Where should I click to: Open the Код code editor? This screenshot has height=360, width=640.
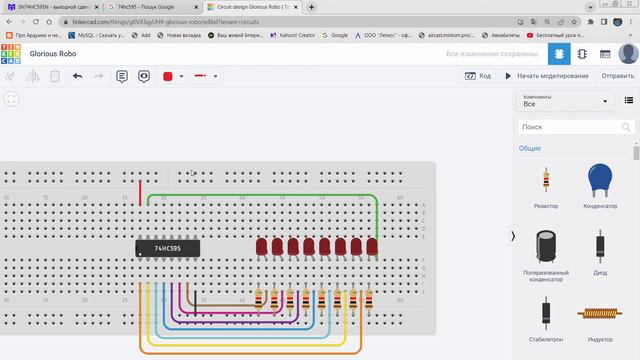tap(478, 76)
